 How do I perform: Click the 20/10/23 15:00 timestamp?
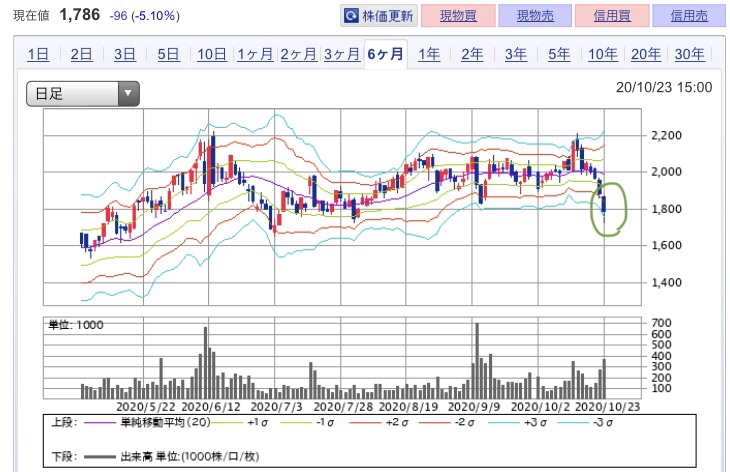pyautogui.click(x=664, y=88)
